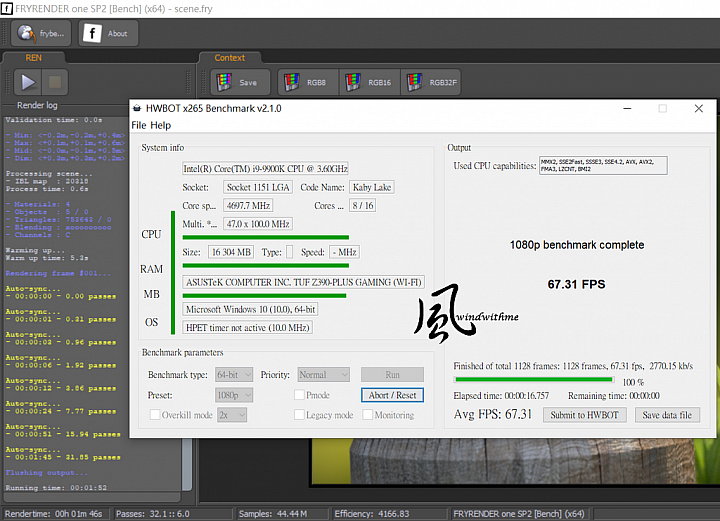Image resolution: width=720 pixels, height=521 pixels.
Task: Click the Used CPU capabilities box
Action: (603, 165)
